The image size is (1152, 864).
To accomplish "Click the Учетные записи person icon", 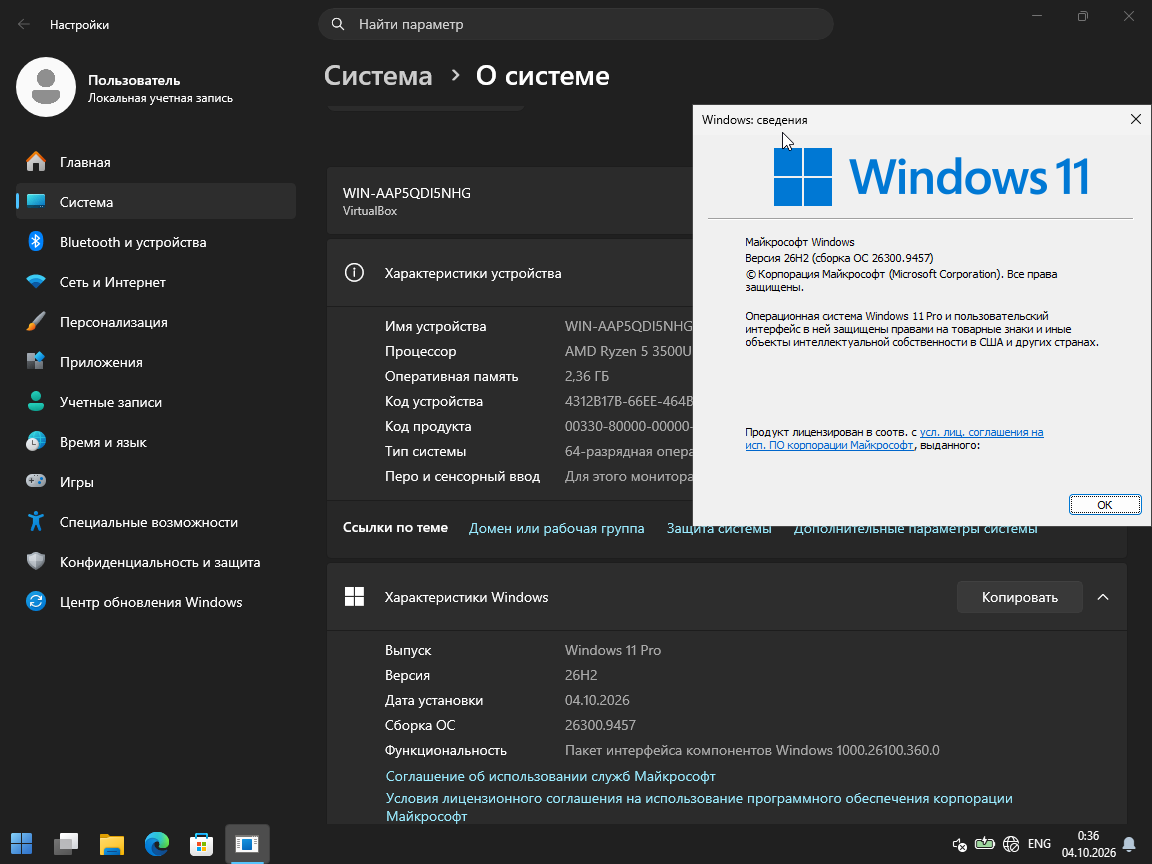I will [x=35, y=401].
